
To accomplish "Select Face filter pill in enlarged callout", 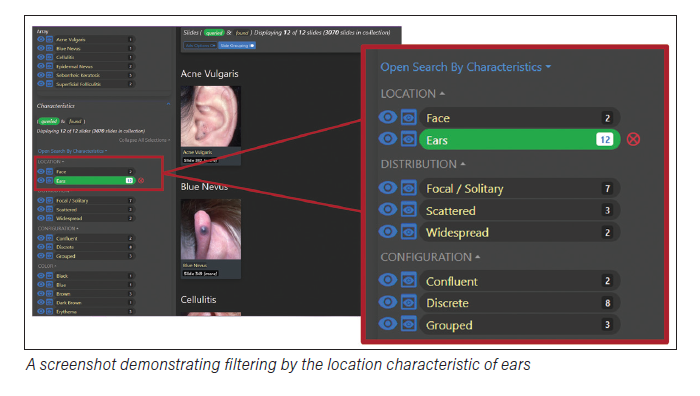I will (x=519, y=118).
